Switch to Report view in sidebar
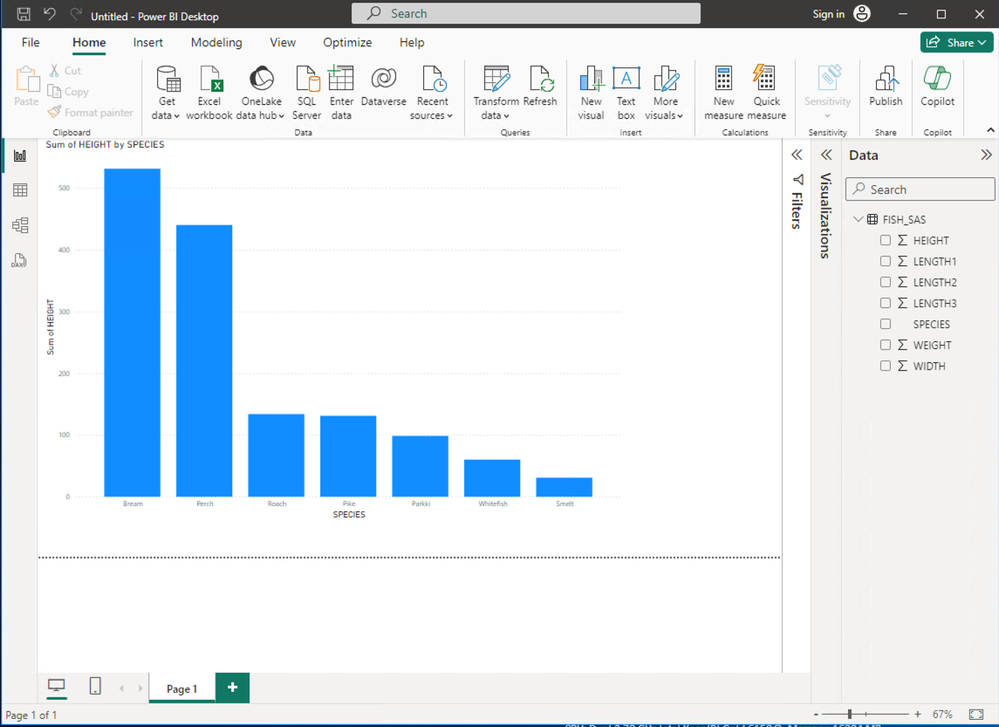Screen dimensions: 999x727 [x=20, y=156]
